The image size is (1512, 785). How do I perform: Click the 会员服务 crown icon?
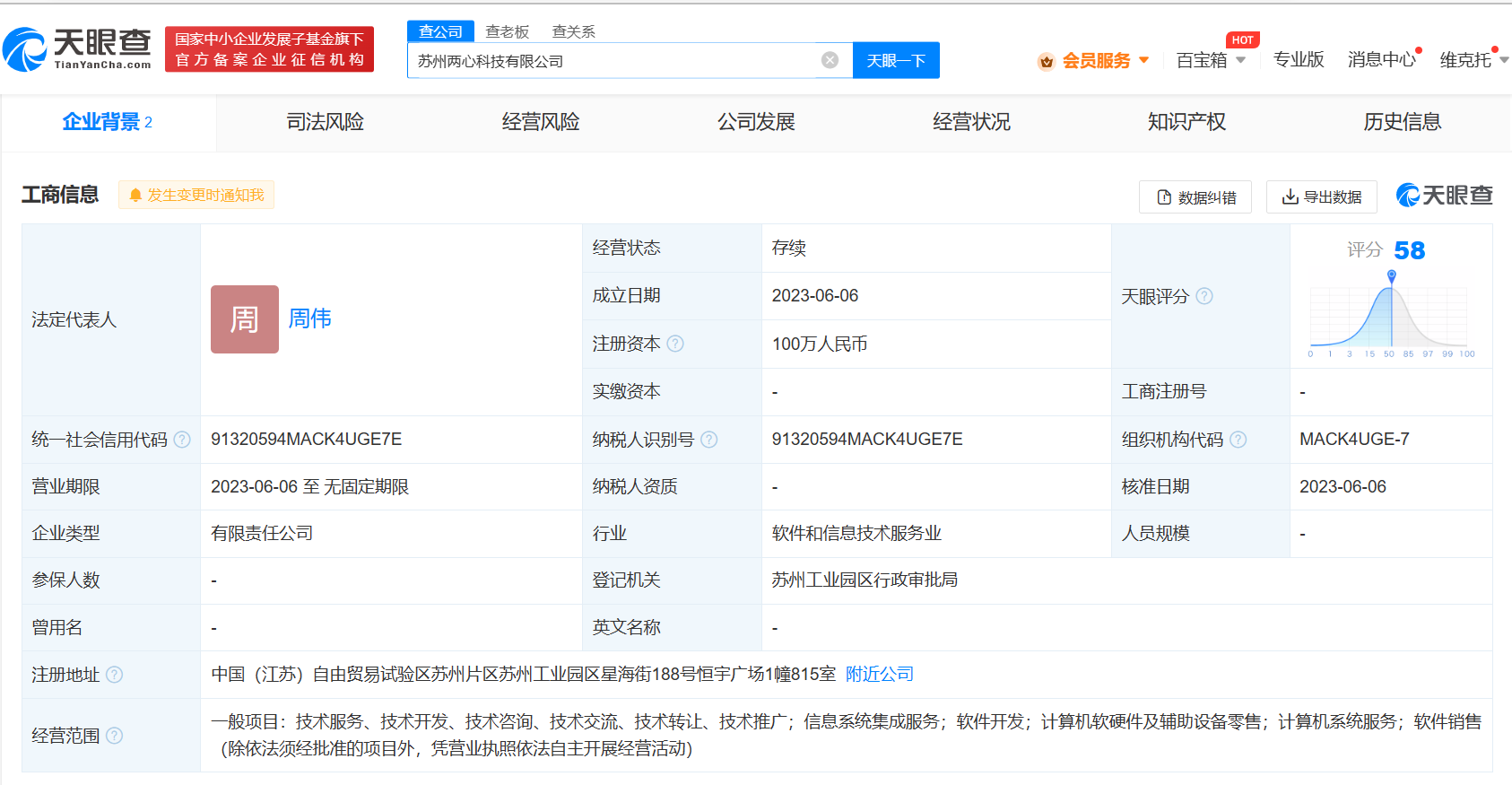[1046, 61]
